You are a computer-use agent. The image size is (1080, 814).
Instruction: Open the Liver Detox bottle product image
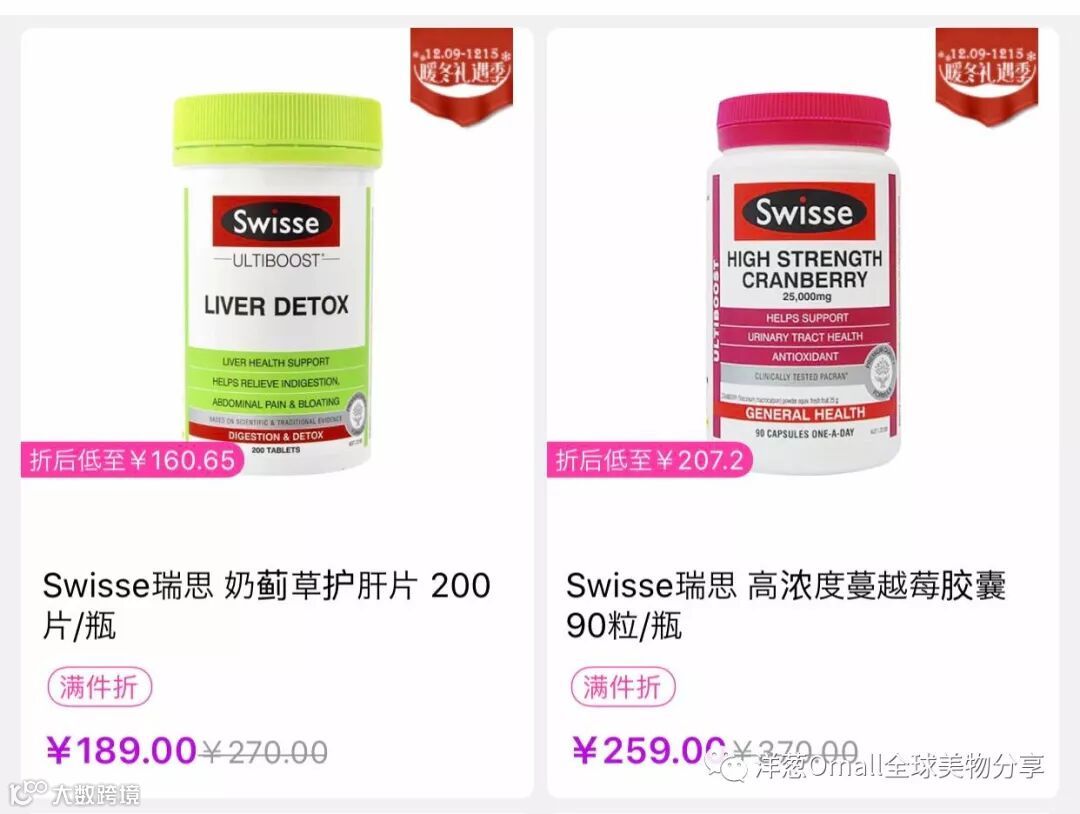pos(277,282)
